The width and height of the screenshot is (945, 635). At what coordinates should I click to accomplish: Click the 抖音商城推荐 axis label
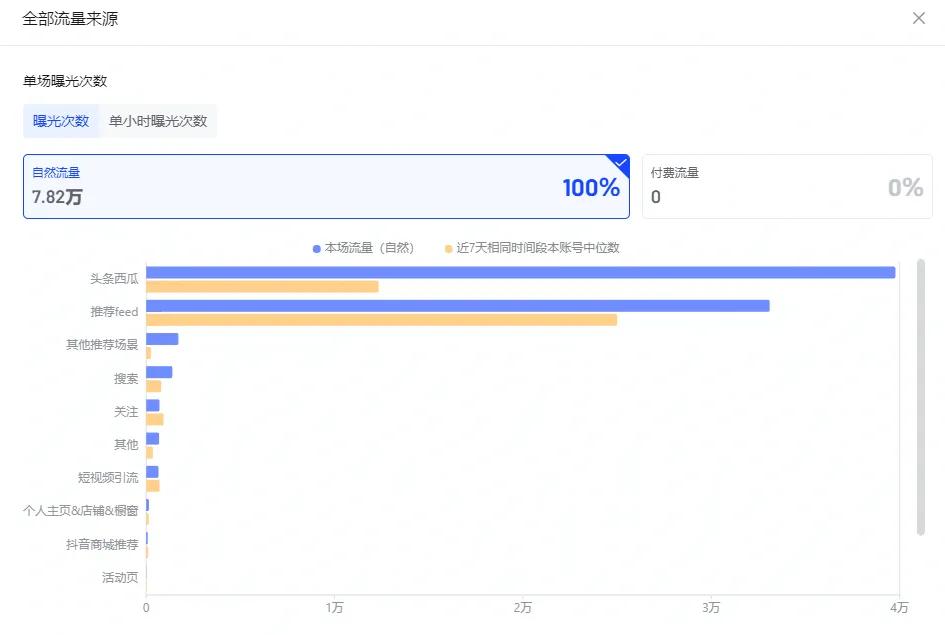click(100, 545)
